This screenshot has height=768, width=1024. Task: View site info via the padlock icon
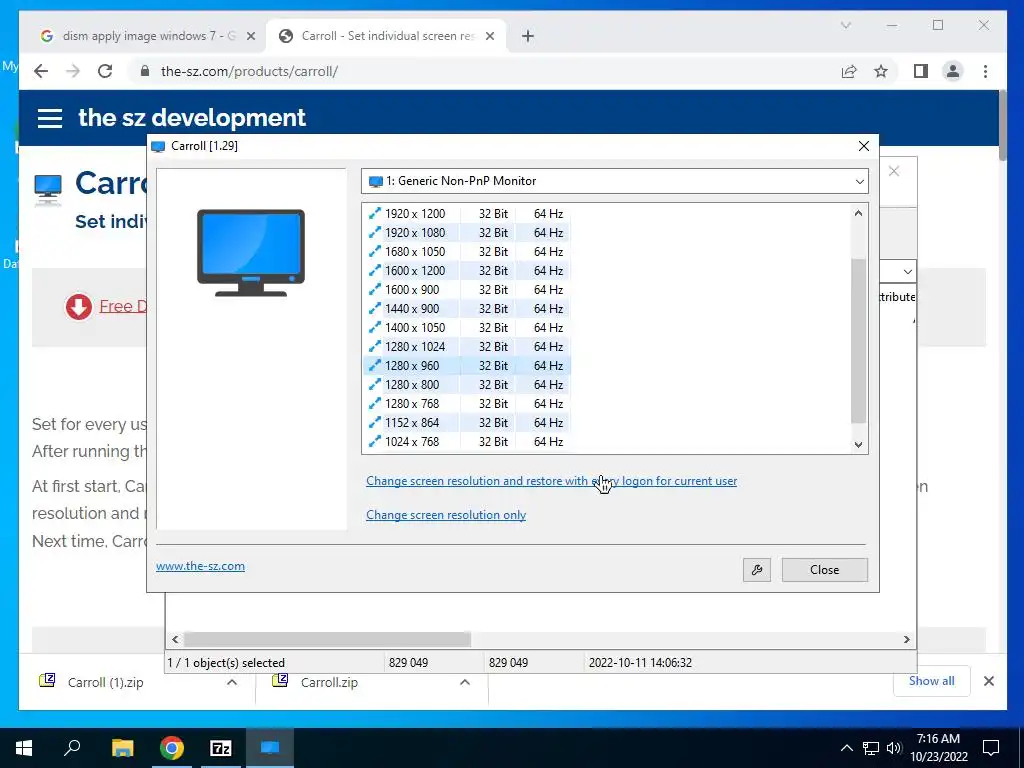pos(145,71)
